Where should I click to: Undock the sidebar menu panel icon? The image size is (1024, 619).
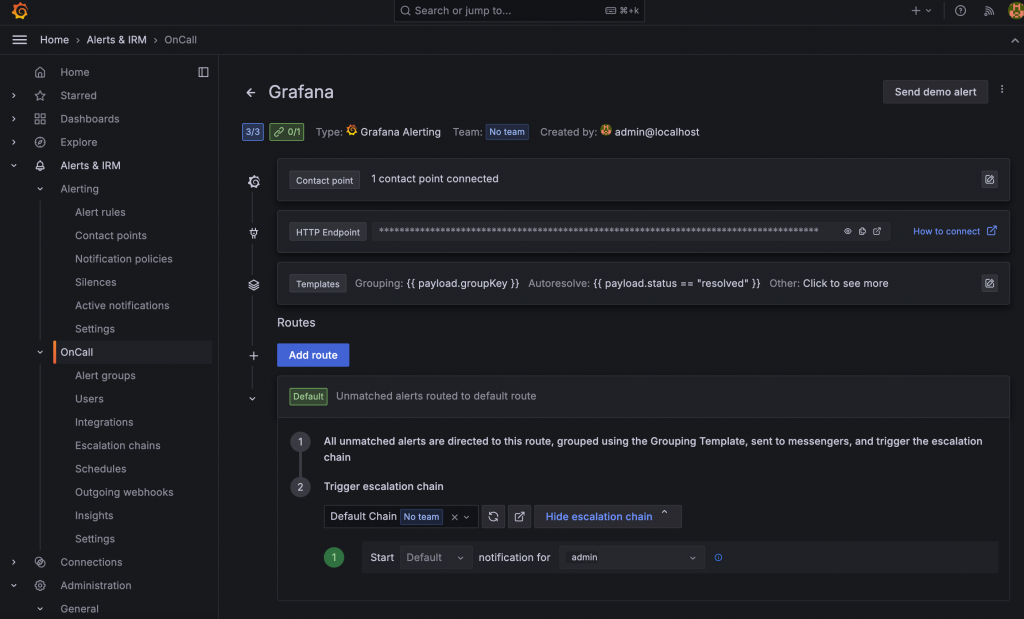point(203,72)
